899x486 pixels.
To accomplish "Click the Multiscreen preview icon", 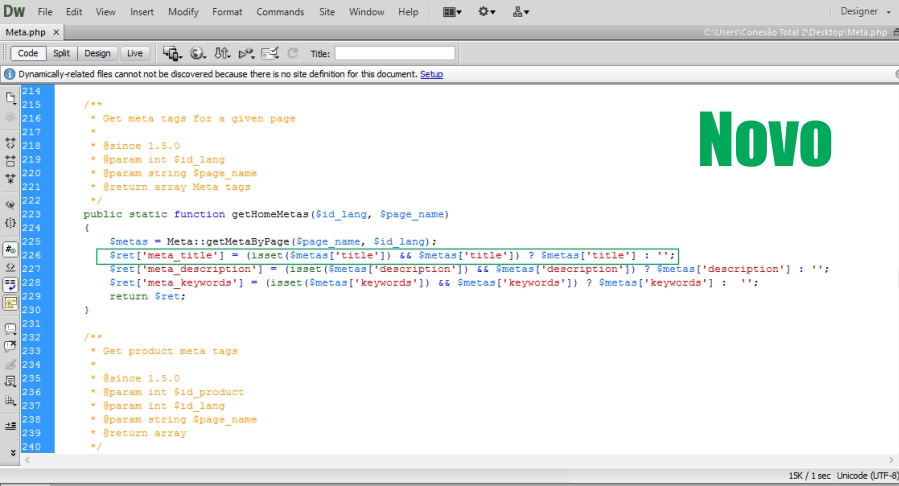I will click(x=171, y=53).
